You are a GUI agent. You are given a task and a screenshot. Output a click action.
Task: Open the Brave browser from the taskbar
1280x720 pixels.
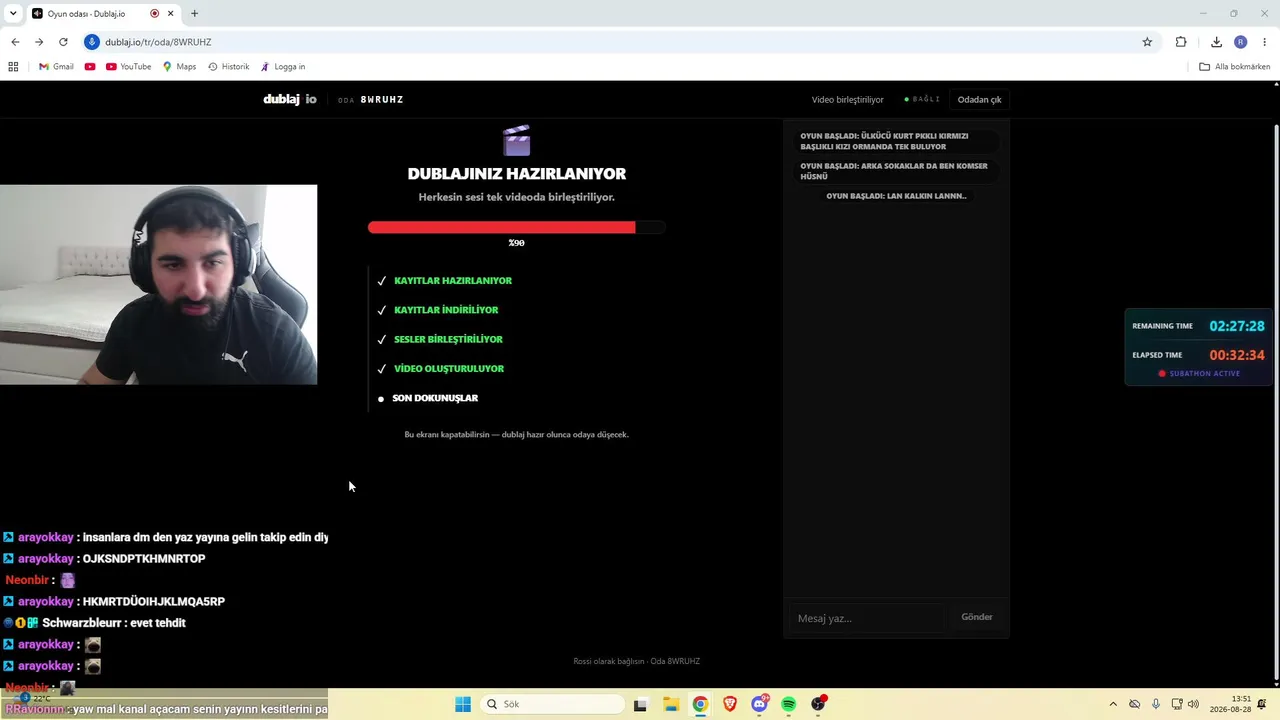point(730,704)
